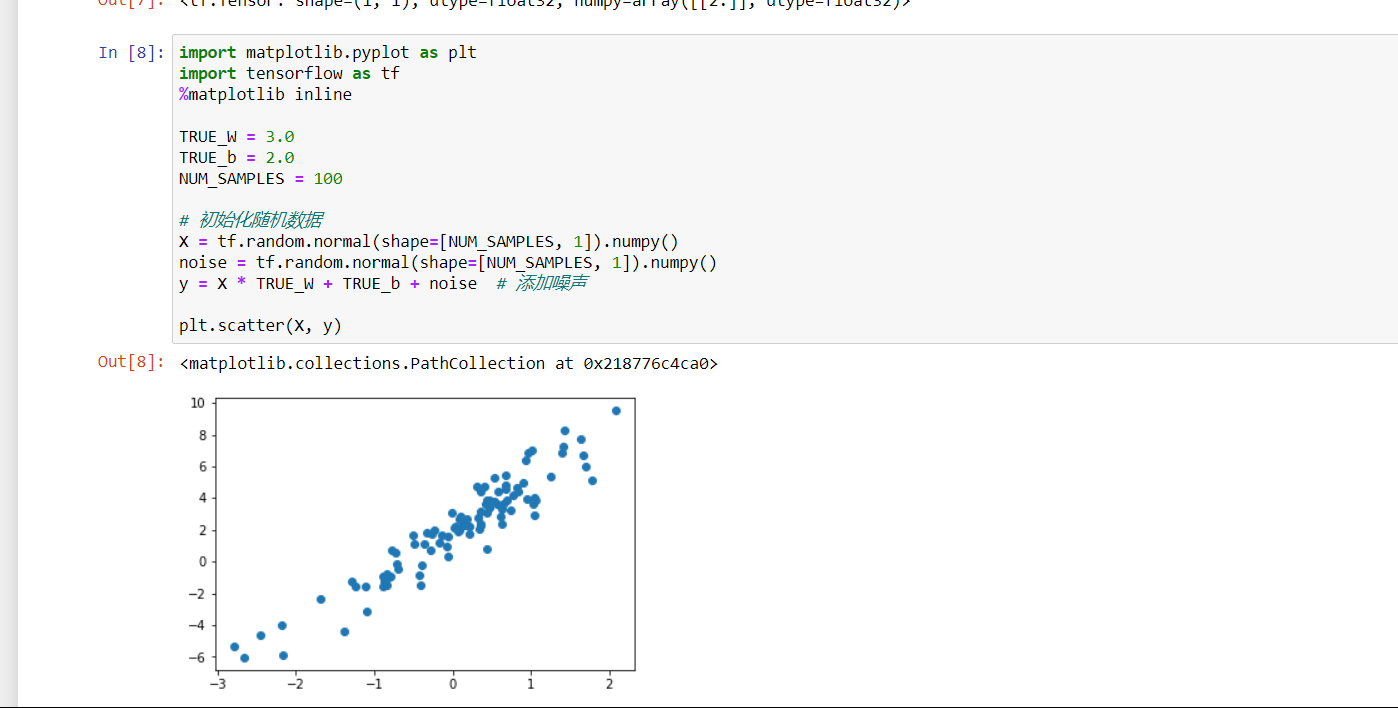This screenshot has height=708, width=1398.
Task: Click the Out[8] output prompt
Action: [131, 362]
